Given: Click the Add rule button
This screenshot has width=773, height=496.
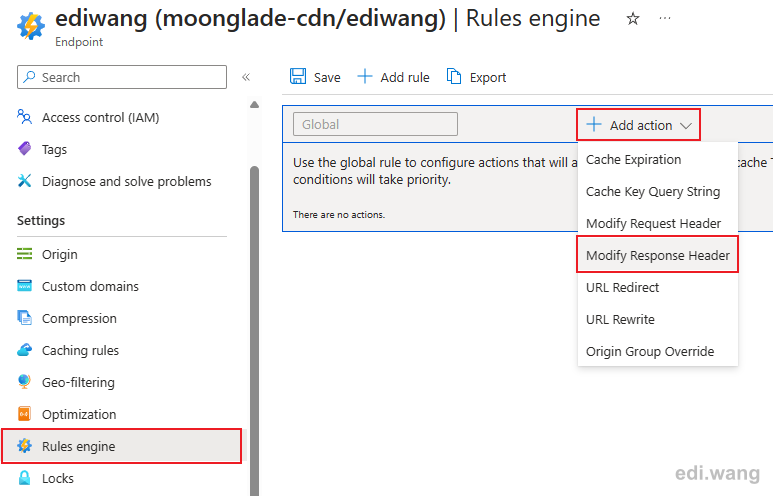Looking at the screenshot, I should (393, 77).
